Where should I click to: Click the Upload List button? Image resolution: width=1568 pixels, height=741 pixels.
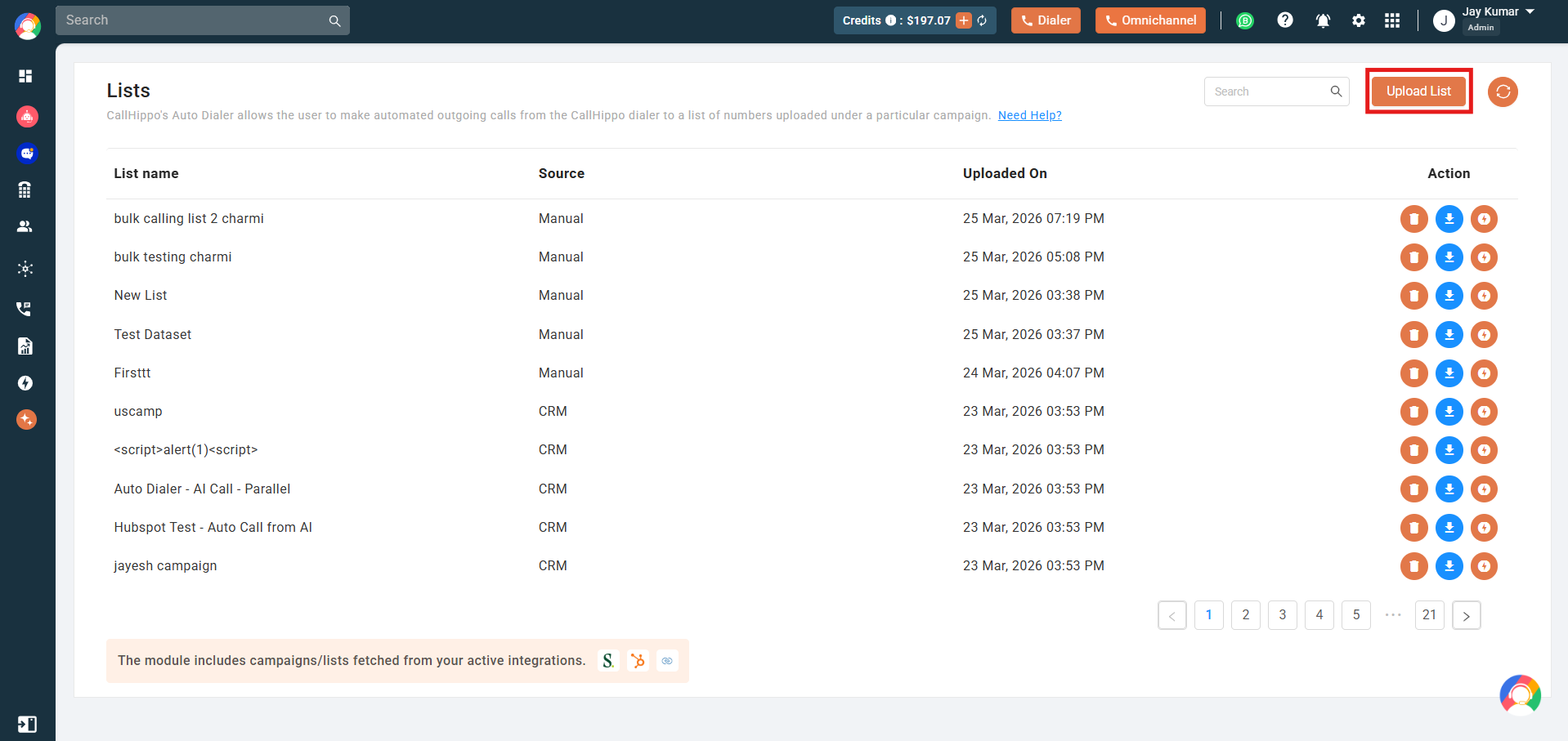1418,92
